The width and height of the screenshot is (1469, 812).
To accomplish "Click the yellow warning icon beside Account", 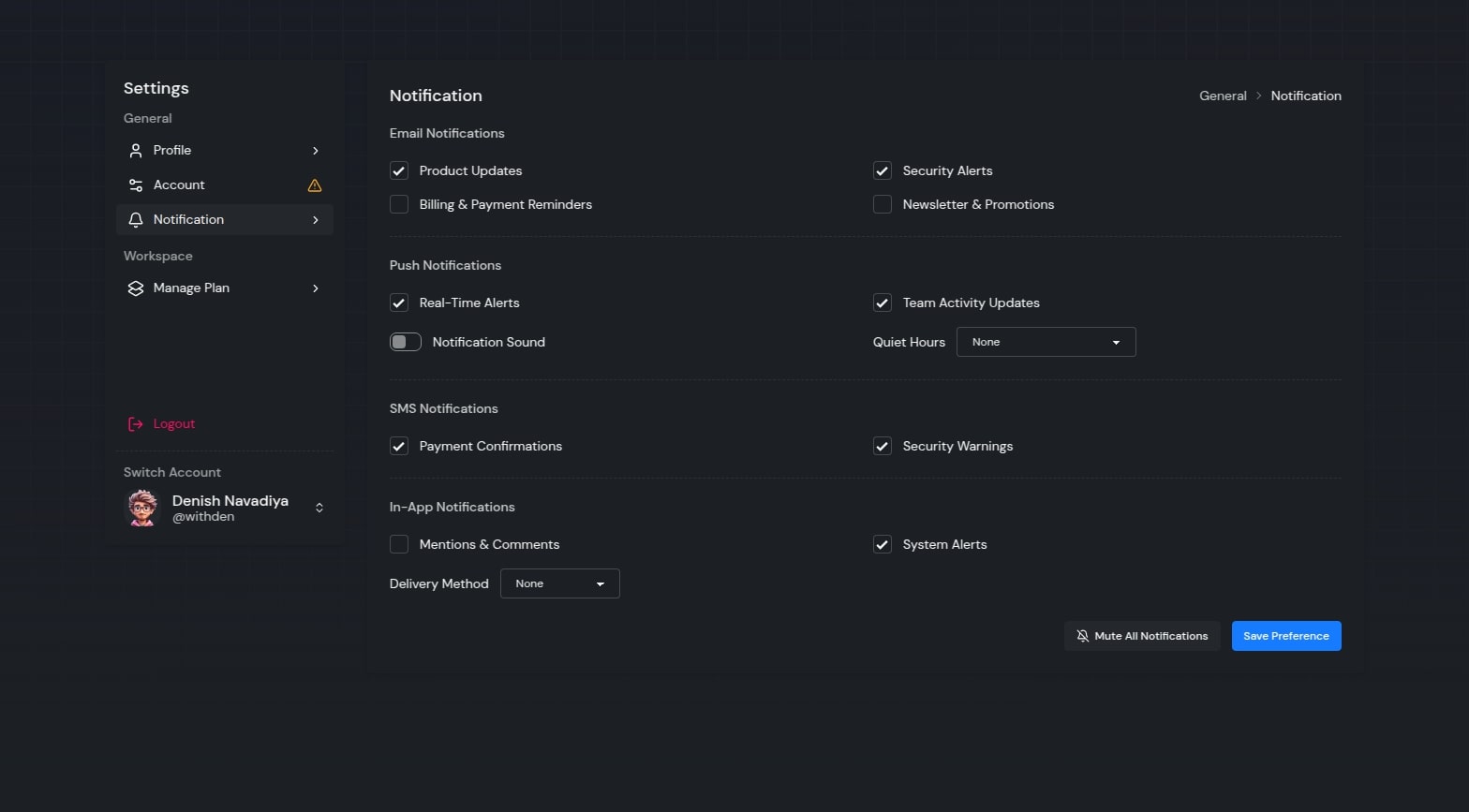I will point(315,185).
